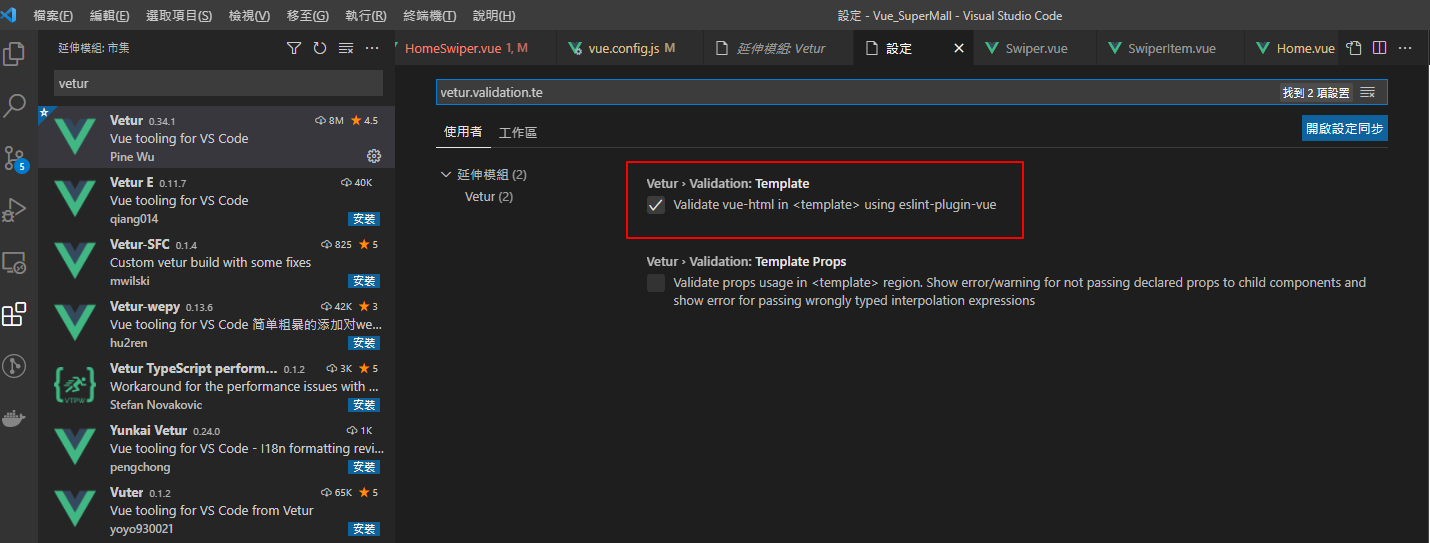The height and width of the screenshot is (543, 1430).
Task: Open Source Control view with badge 5
Action: coord(14,158)
